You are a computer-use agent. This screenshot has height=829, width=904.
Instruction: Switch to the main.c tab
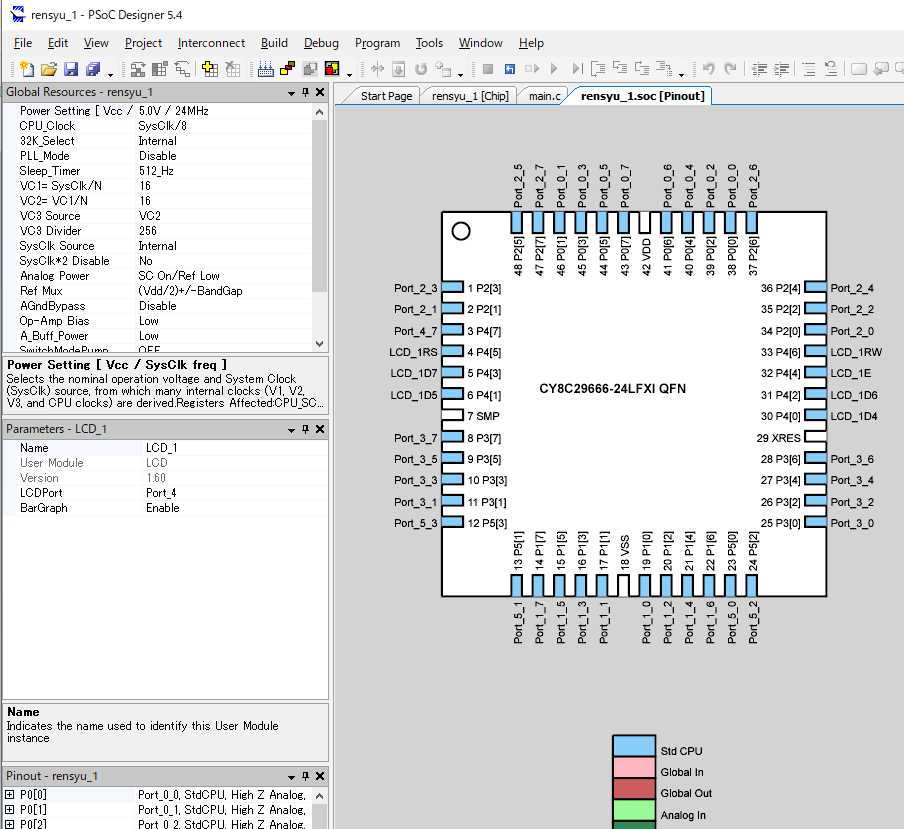coord(545,96)
